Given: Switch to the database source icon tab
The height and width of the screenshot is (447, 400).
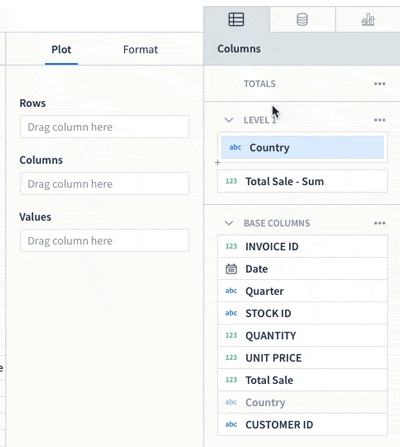Looking at the screenshot, I should click(302, 19).
